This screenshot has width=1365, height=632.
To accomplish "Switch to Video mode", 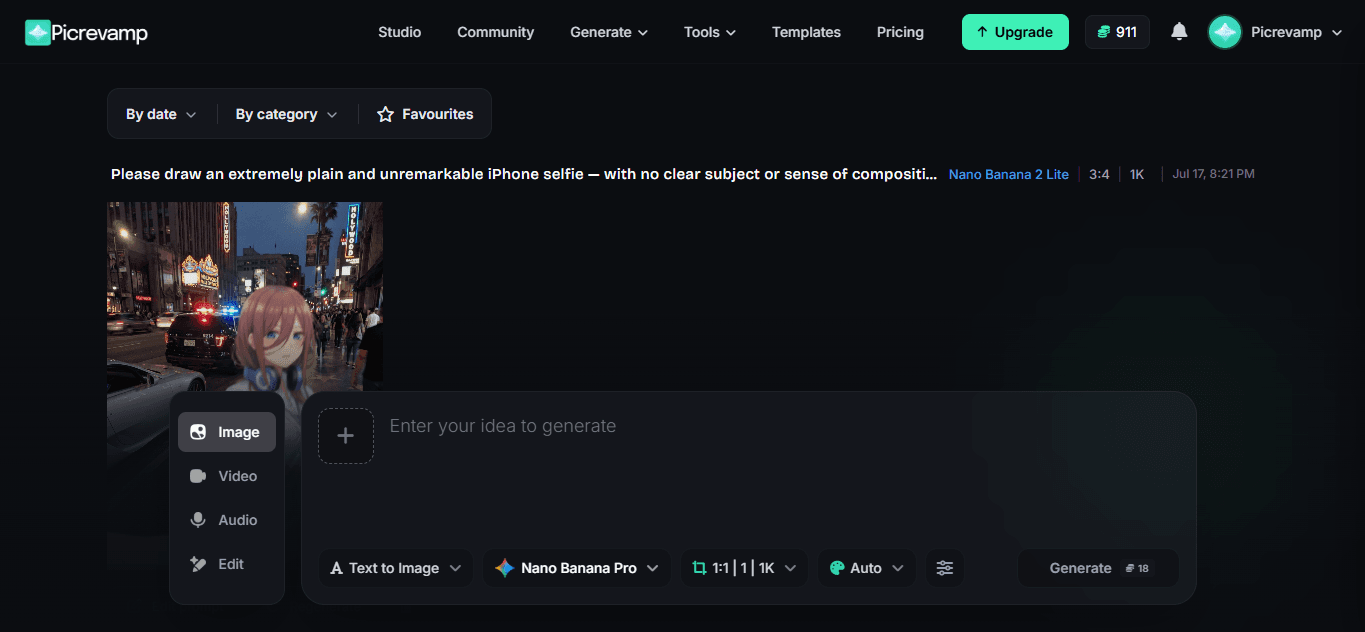I will tap(227, 476).
